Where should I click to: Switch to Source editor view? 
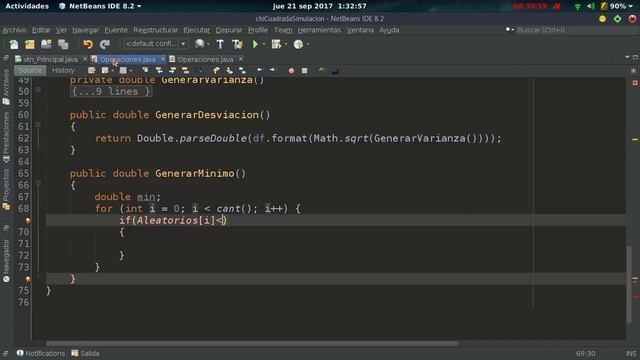coord(30,71)
